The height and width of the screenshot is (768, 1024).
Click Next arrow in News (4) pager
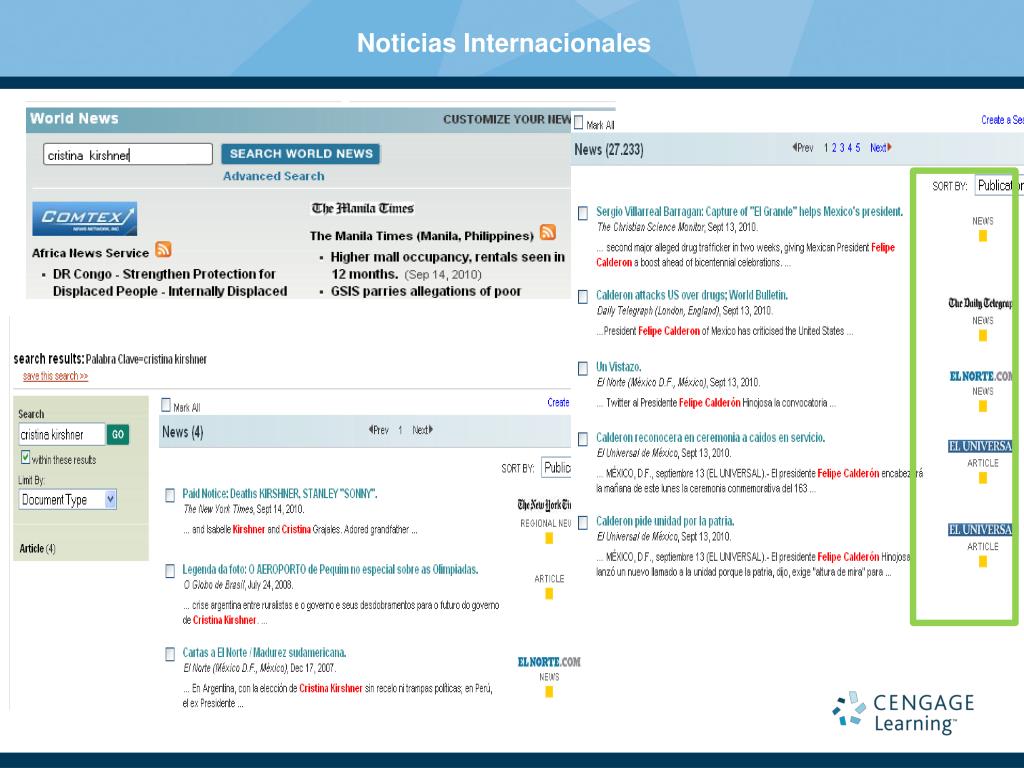pyautogui.click(x=423, y=430)
